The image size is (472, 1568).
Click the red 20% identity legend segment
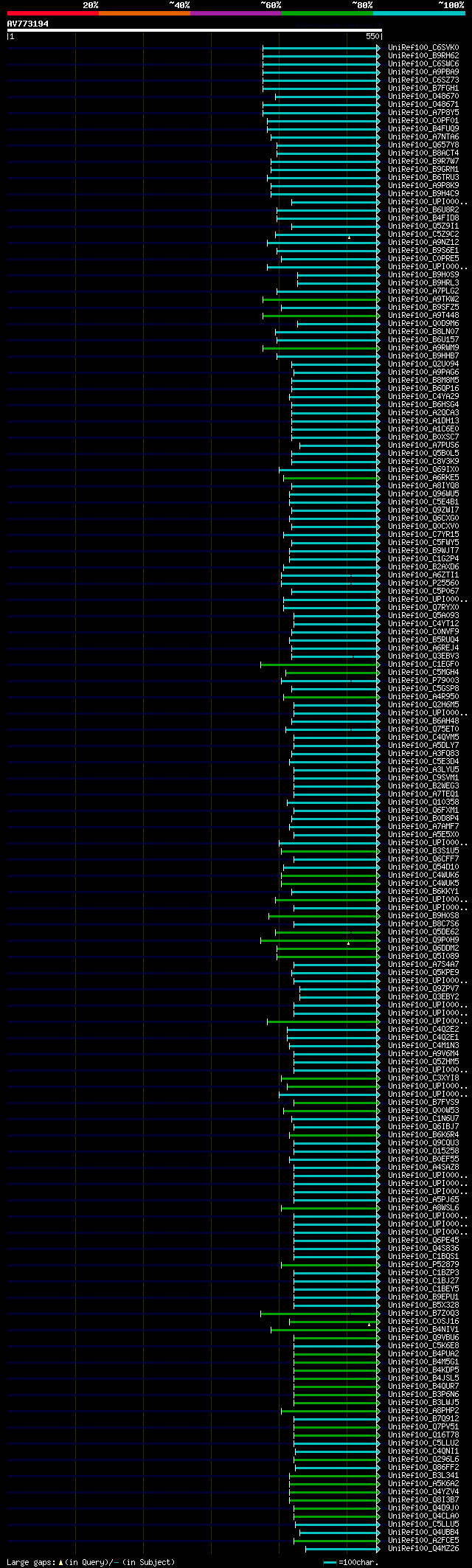pyautogui.click(x=52, y=13)
